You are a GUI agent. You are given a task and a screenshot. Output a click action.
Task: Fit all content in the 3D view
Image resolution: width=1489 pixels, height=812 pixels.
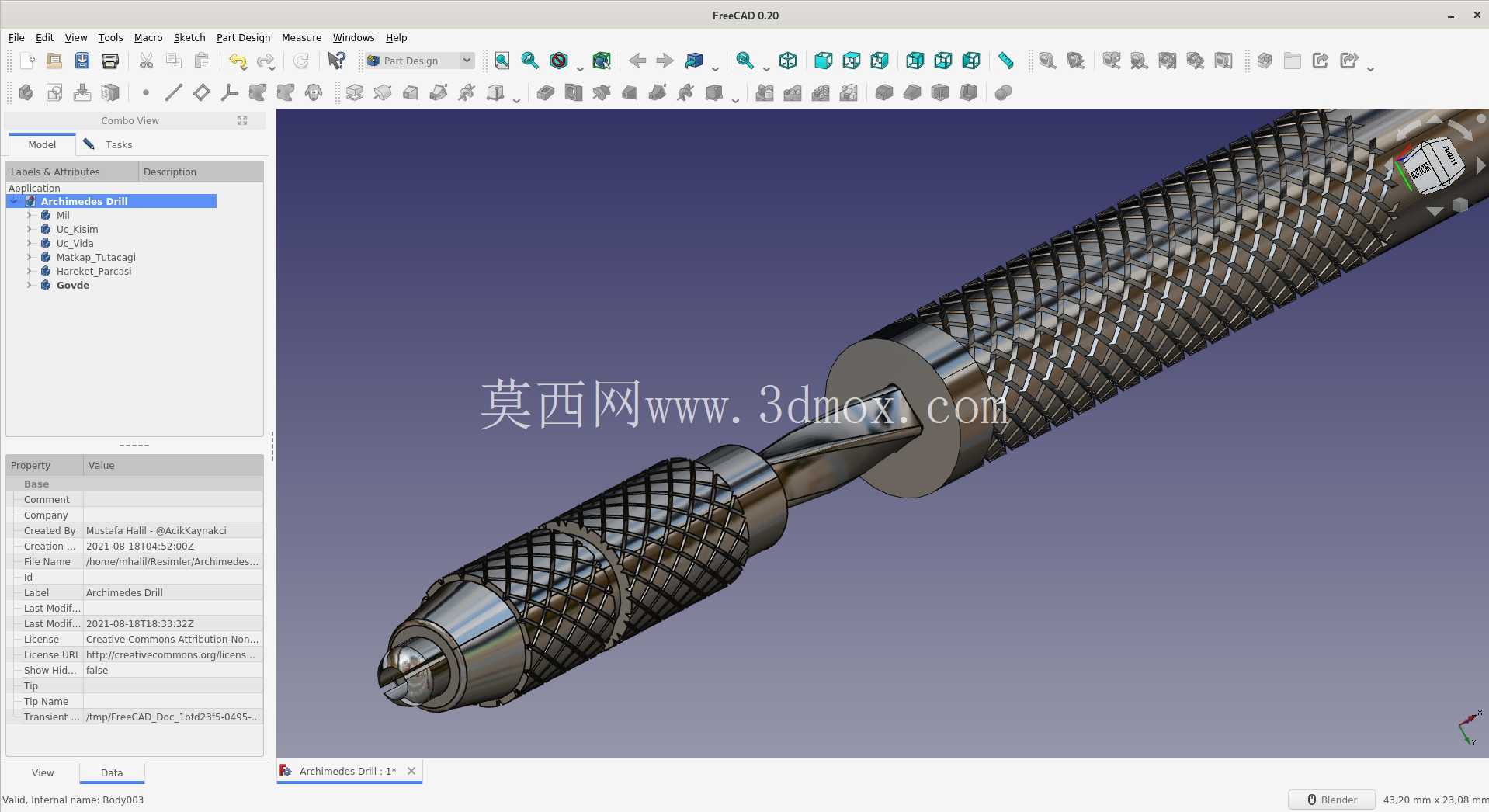pos(502,61)
